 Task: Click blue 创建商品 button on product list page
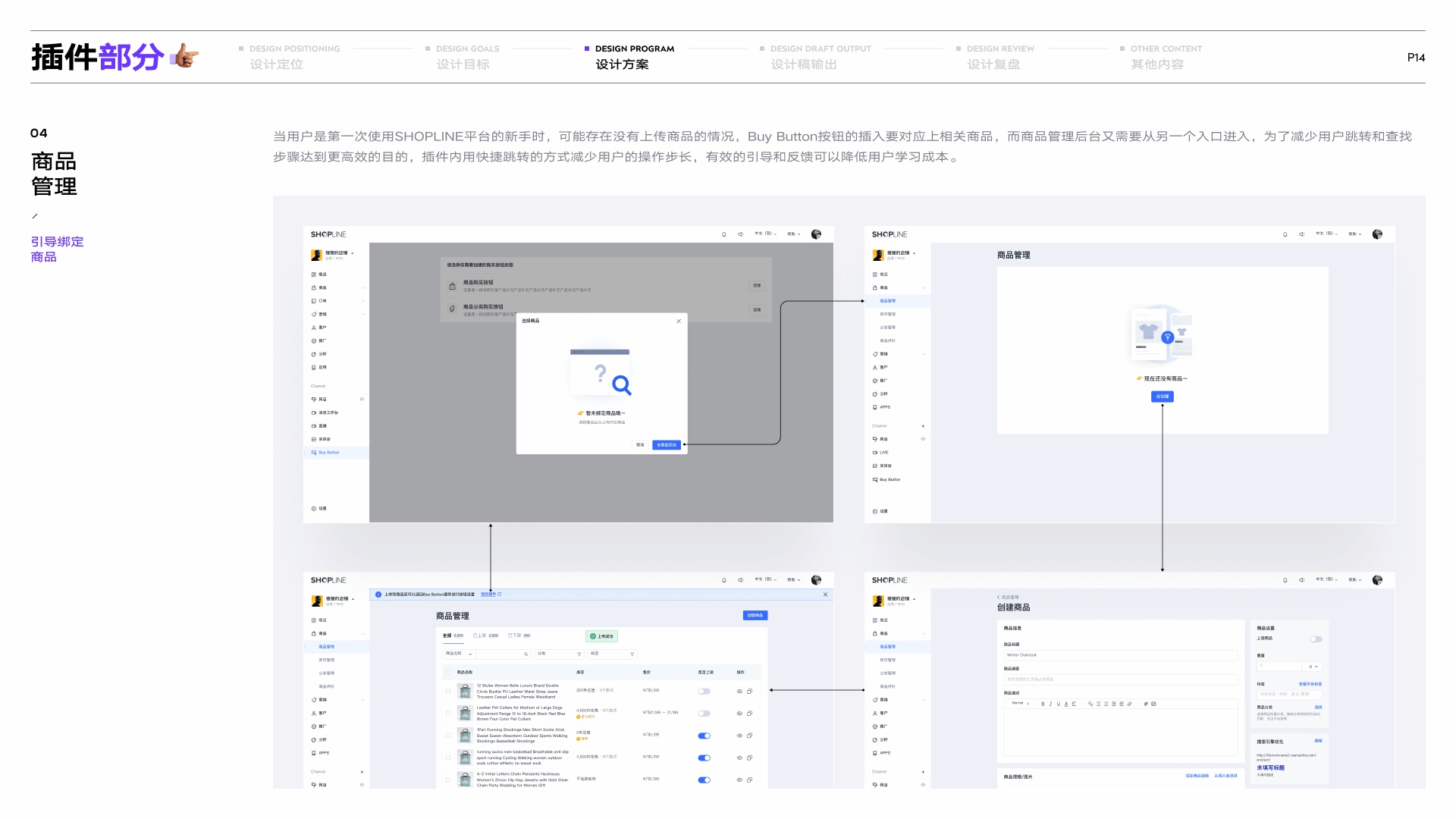[755, 615]
